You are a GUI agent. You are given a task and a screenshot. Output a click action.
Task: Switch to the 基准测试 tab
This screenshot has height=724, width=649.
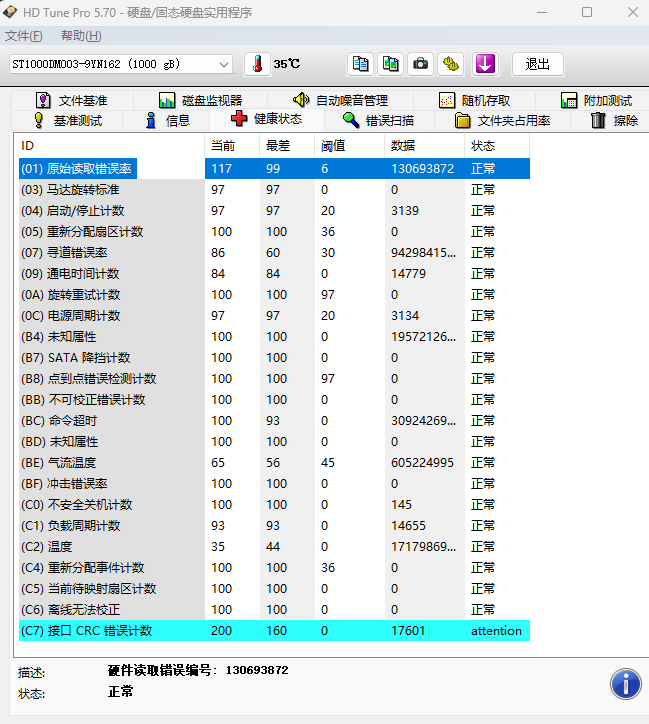click(x=68, y=121)
